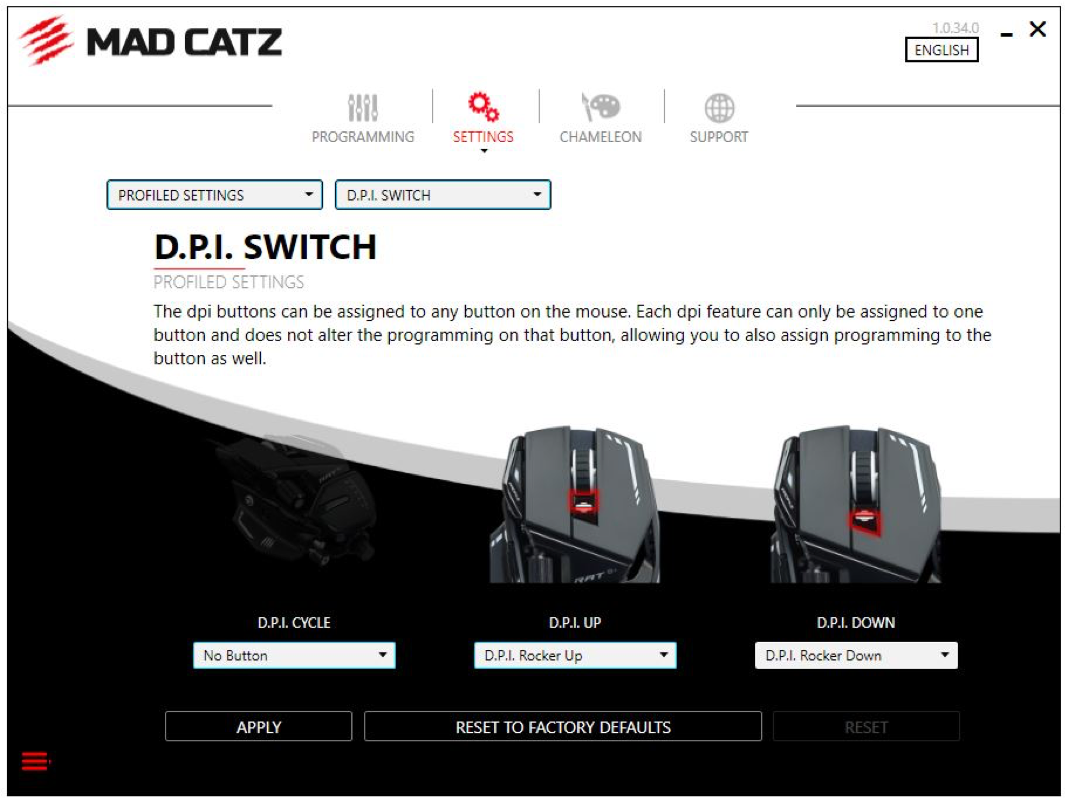
Task: Open the D.P.I. Switch dropdown
Action: tap(443, 195)
